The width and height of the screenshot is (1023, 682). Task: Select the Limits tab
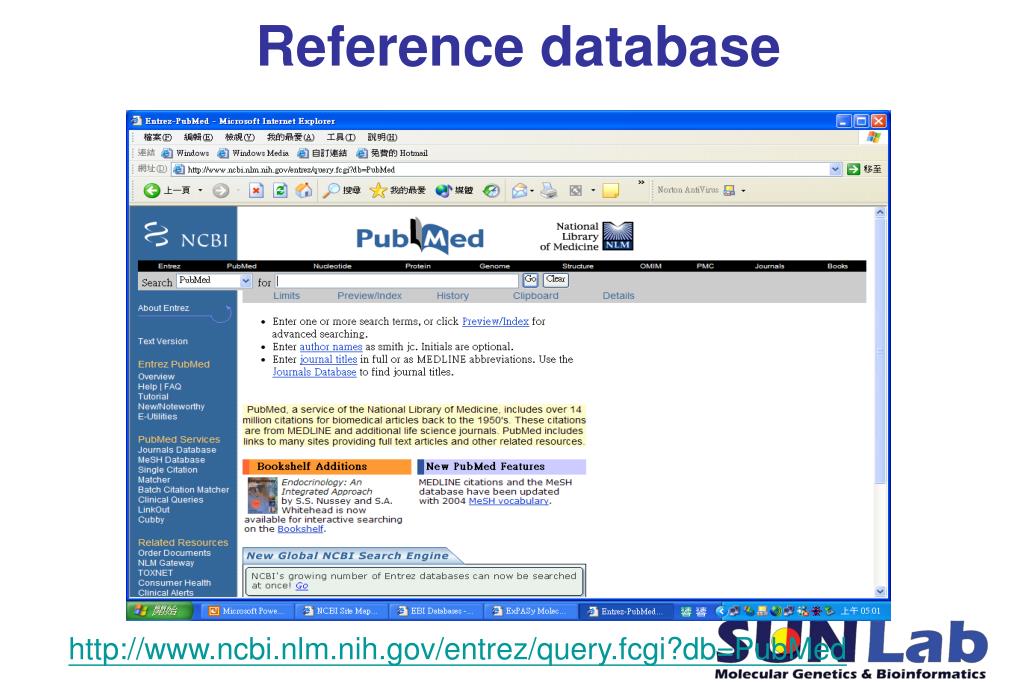click(286, 296)
